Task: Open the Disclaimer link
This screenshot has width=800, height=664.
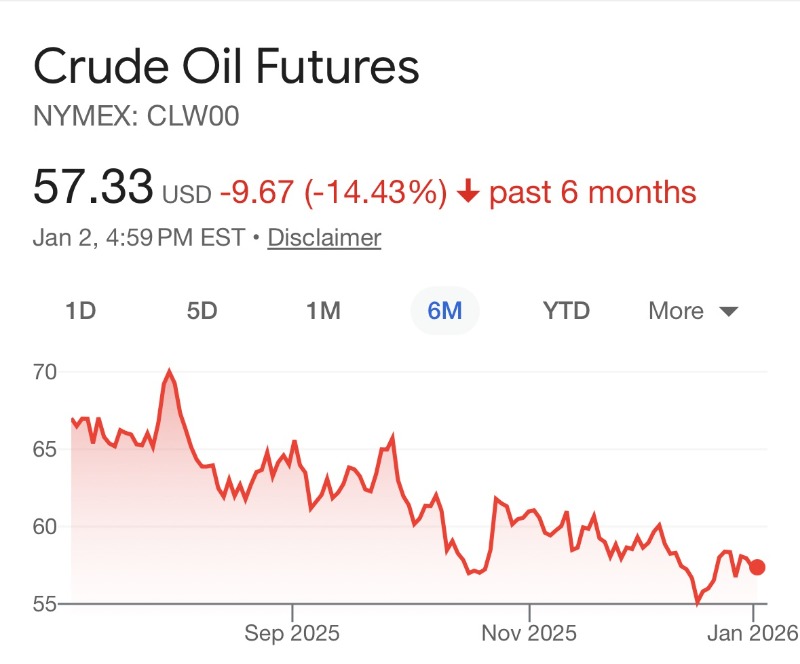Action: click(x=324, y=238)
